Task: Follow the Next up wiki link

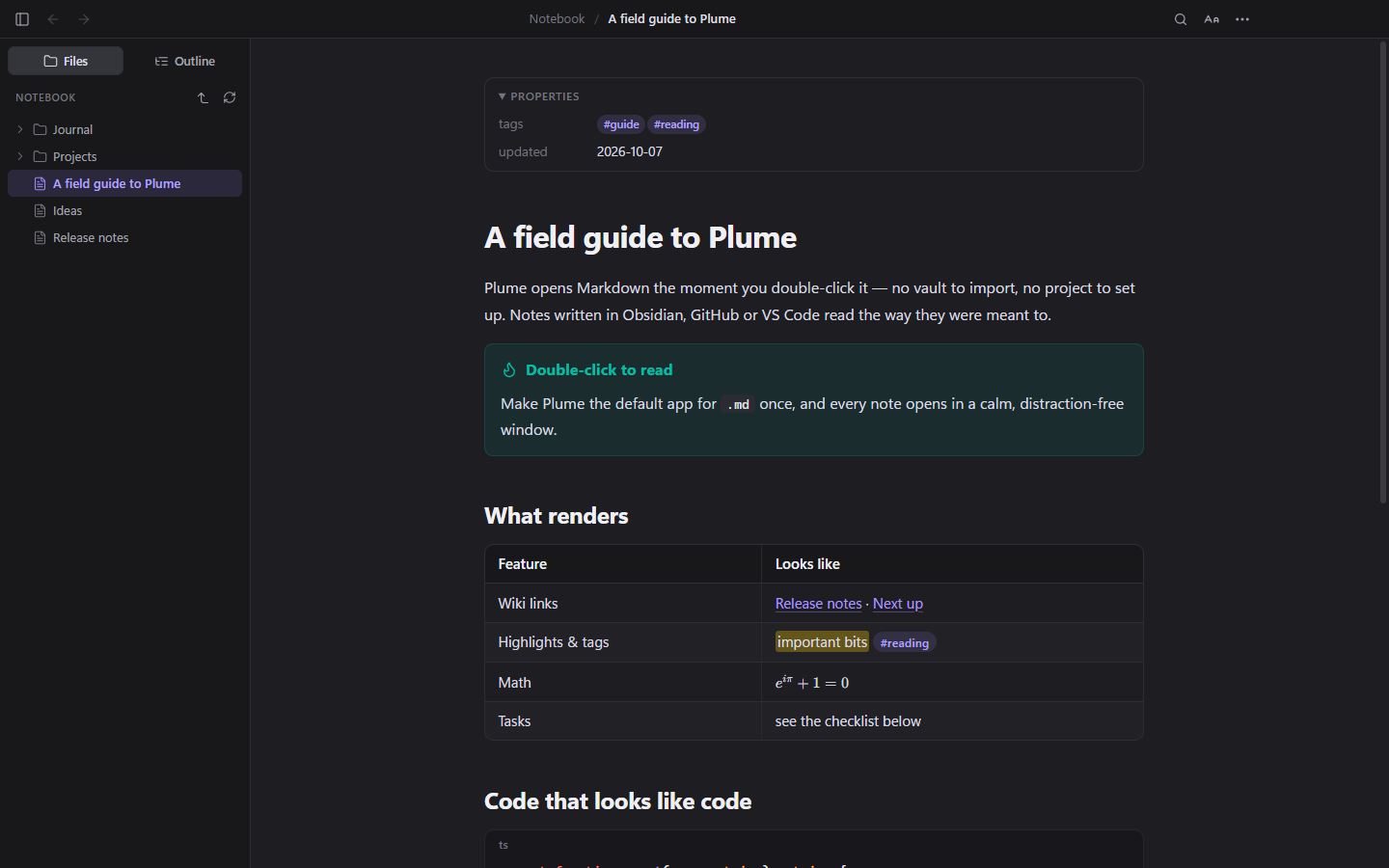Action: click(898, 604)
